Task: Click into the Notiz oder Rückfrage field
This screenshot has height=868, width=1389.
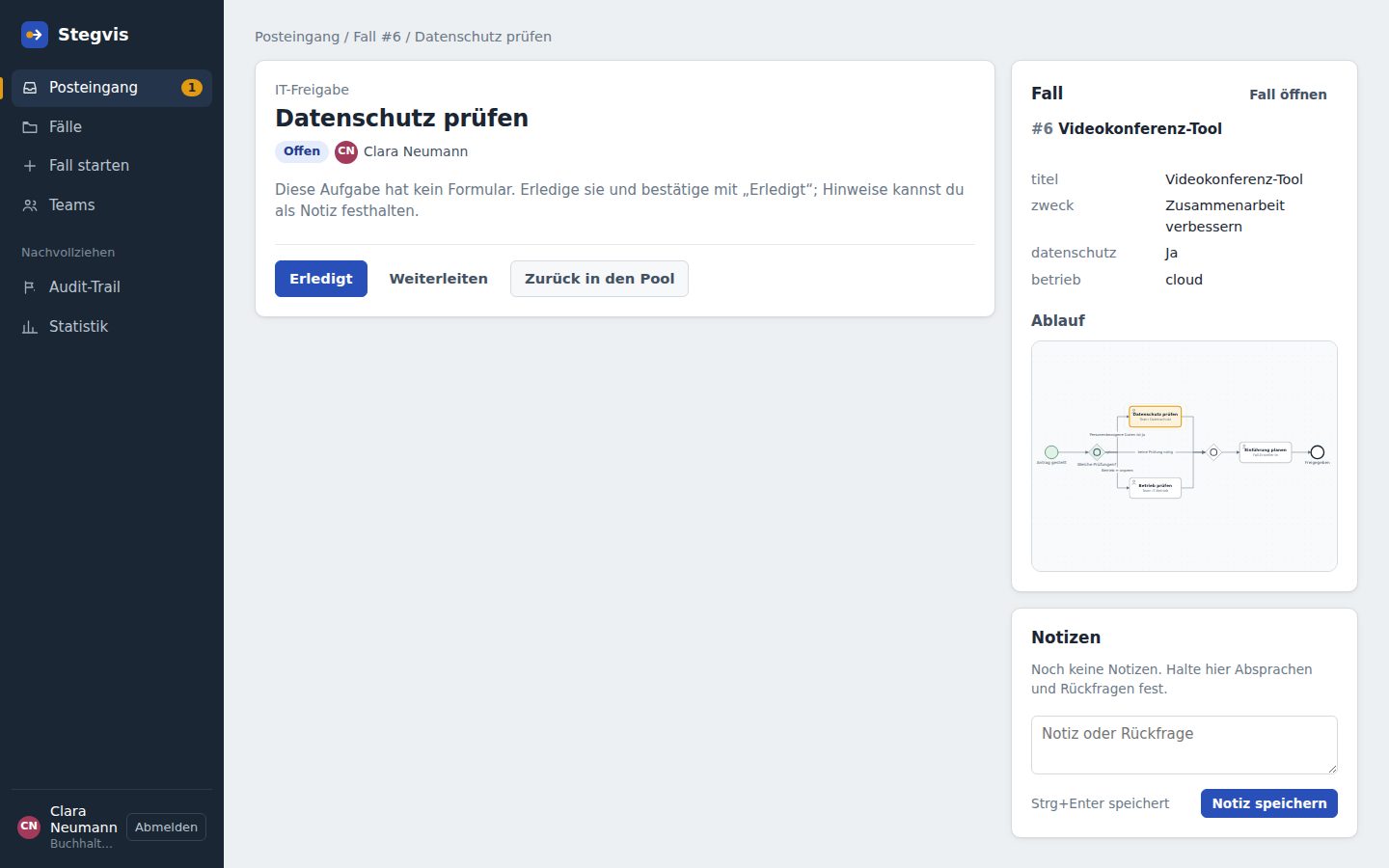Action: click(x=1185, y=745)
